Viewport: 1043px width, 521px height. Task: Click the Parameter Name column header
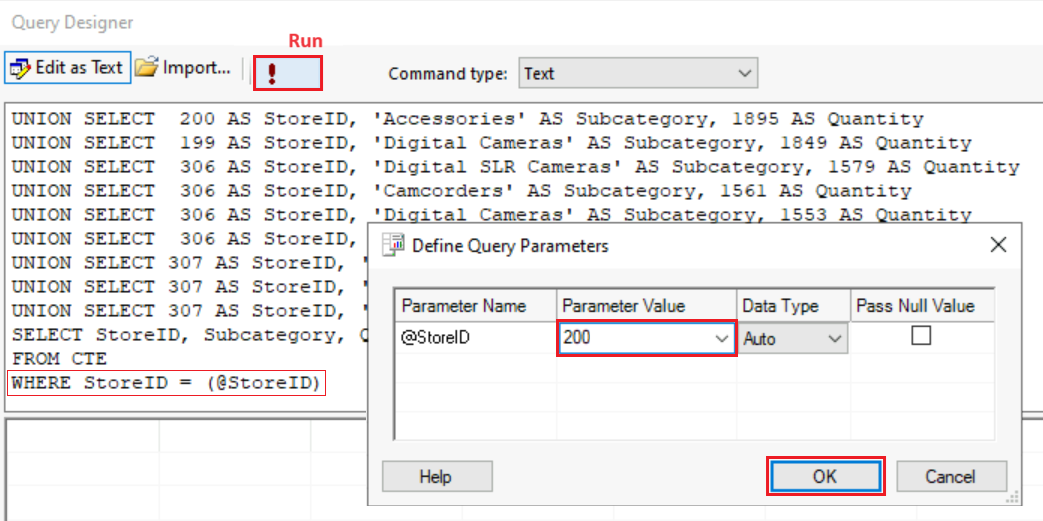coord(476,306)
